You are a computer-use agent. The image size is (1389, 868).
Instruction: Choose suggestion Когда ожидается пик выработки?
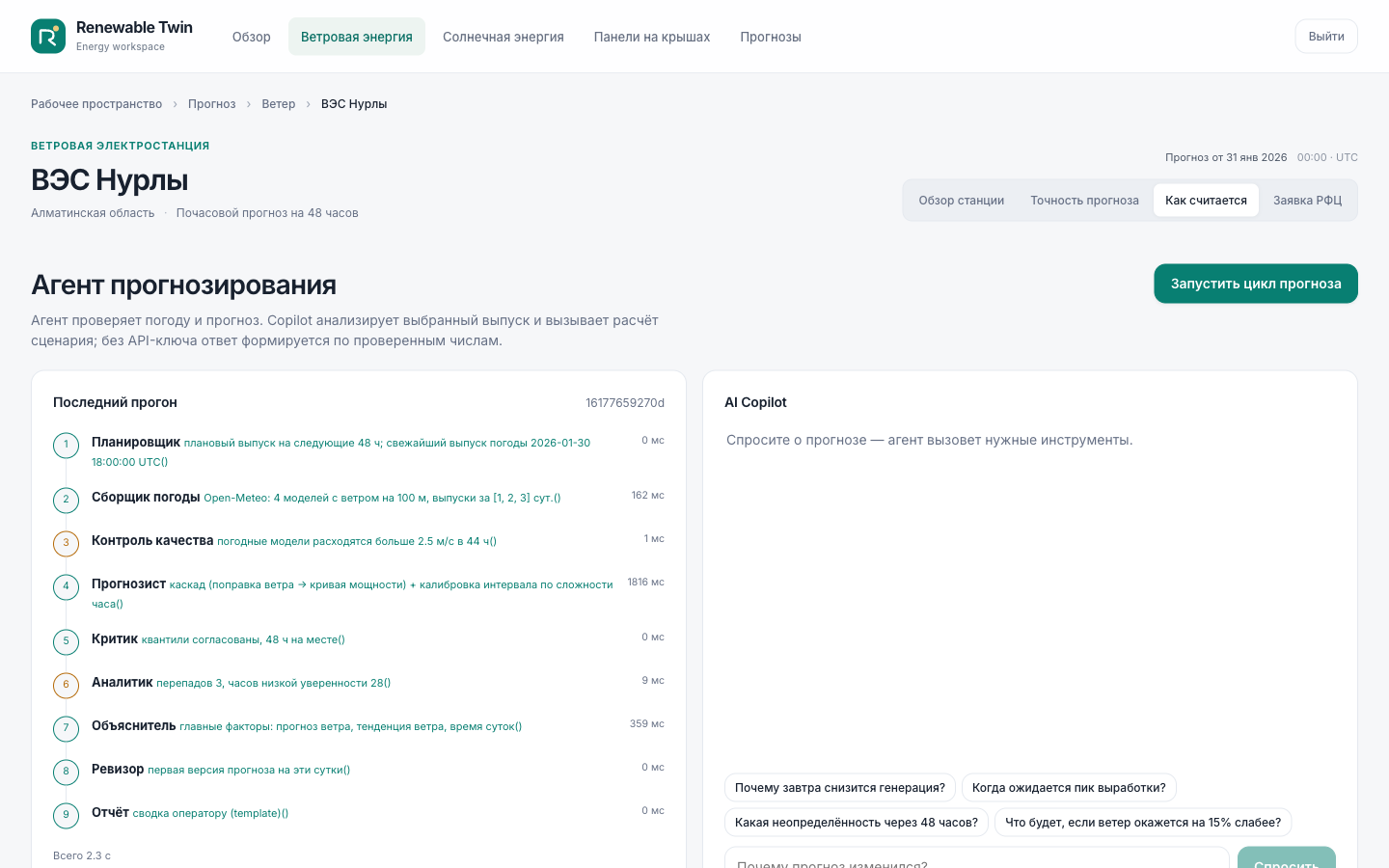[x=1069, y=788]
